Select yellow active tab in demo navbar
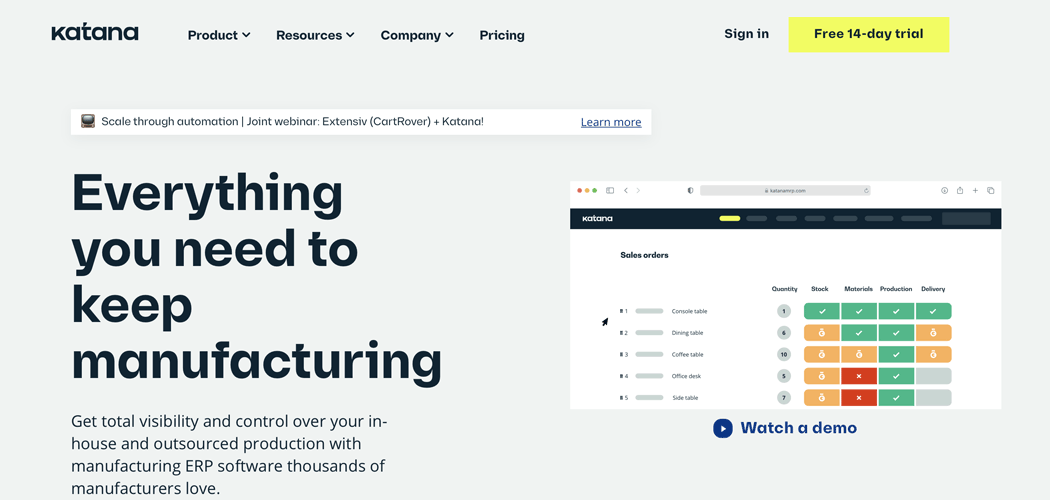The height and width of the screenshot is (500, 1050). tap(729, 218)
